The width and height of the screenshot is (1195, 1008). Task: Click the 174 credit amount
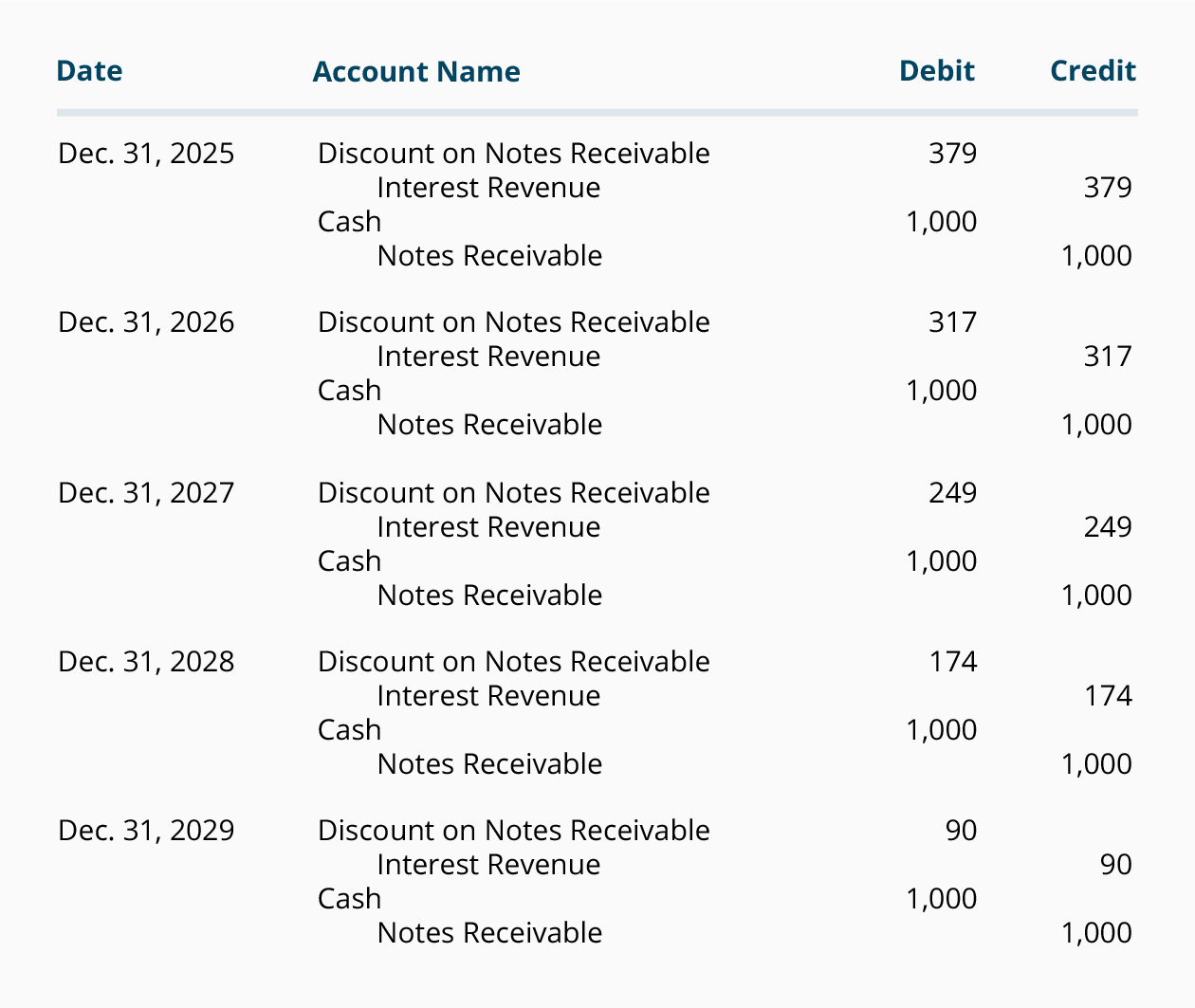(x=1108, y=696)
